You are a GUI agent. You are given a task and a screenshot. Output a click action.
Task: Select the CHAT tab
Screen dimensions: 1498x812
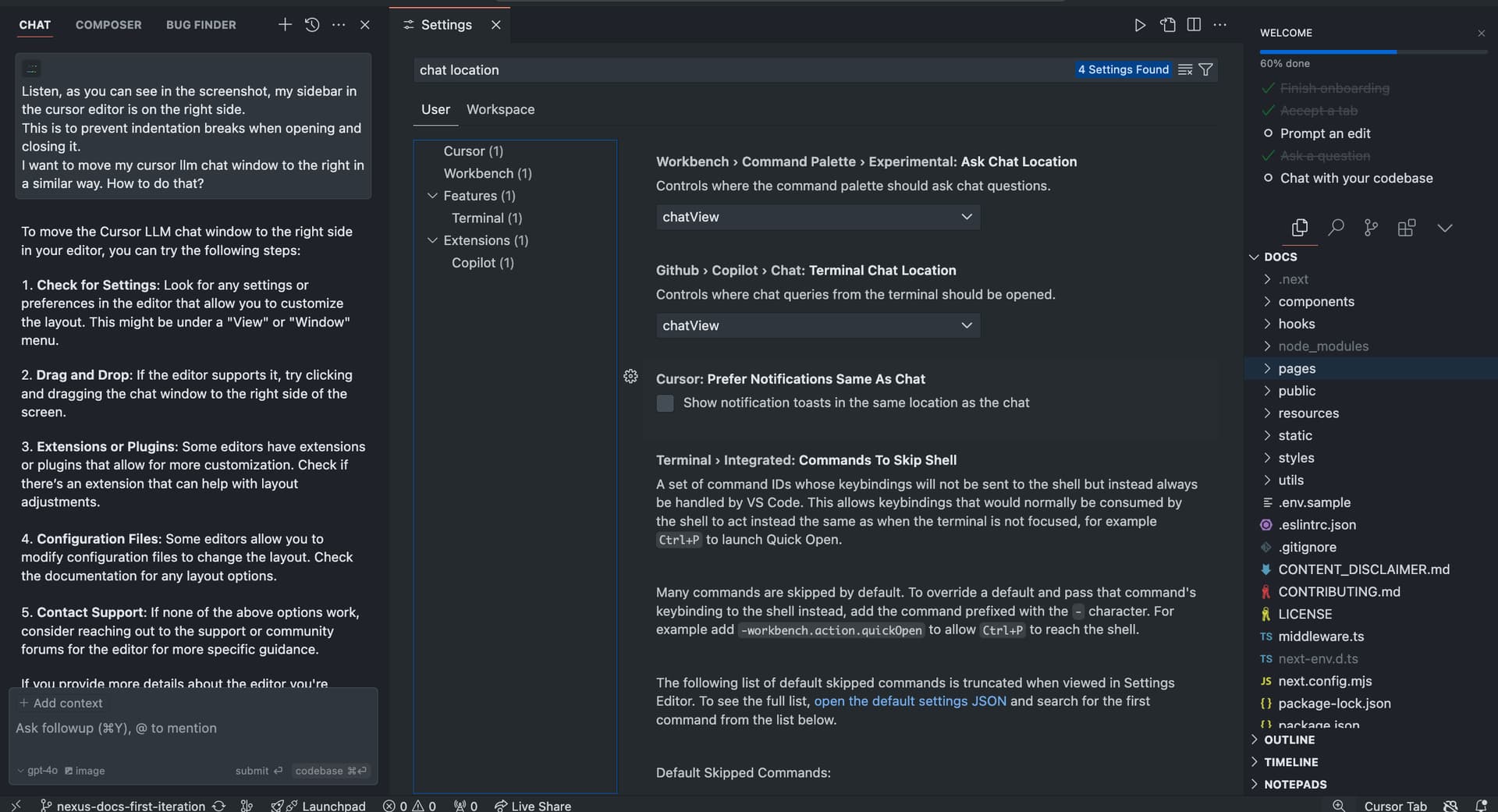35,25
